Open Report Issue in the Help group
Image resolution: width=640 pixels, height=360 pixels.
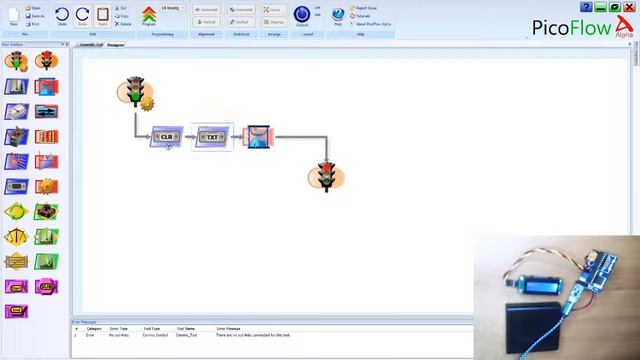tap(363, 8)
